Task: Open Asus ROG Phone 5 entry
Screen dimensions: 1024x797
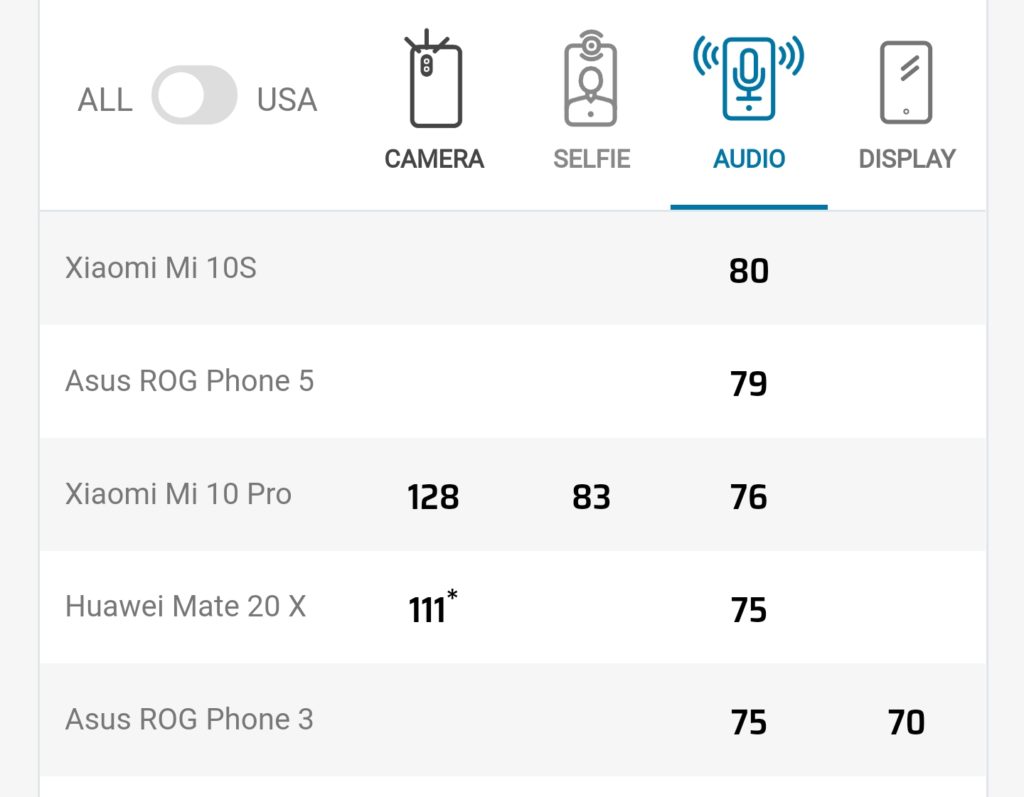Action: [189, 381]
